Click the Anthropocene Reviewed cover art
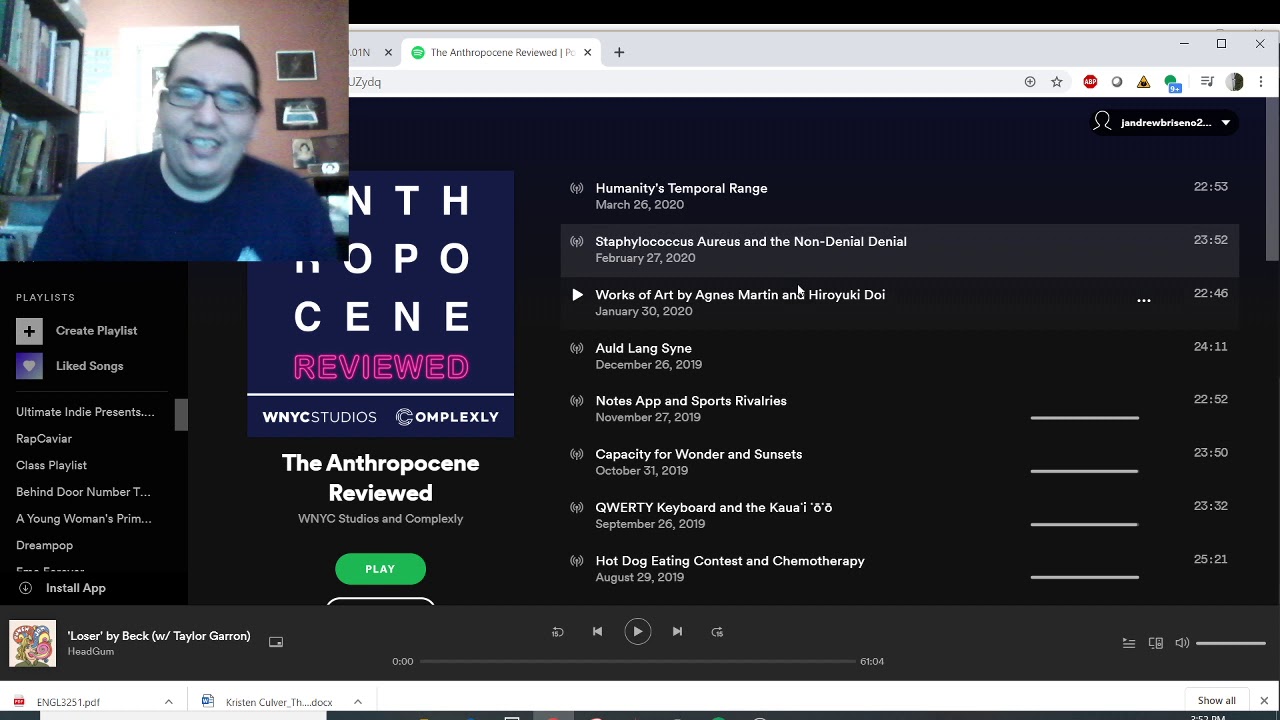Screen dimensions: 1280x720 pos(381,305)
